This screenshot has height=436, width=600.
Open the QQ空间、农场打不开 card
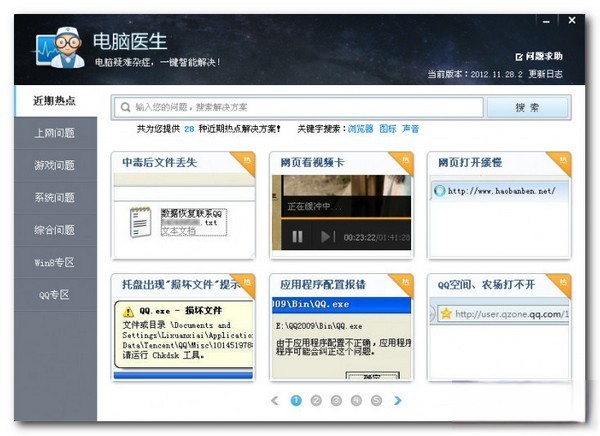[499, 327]
